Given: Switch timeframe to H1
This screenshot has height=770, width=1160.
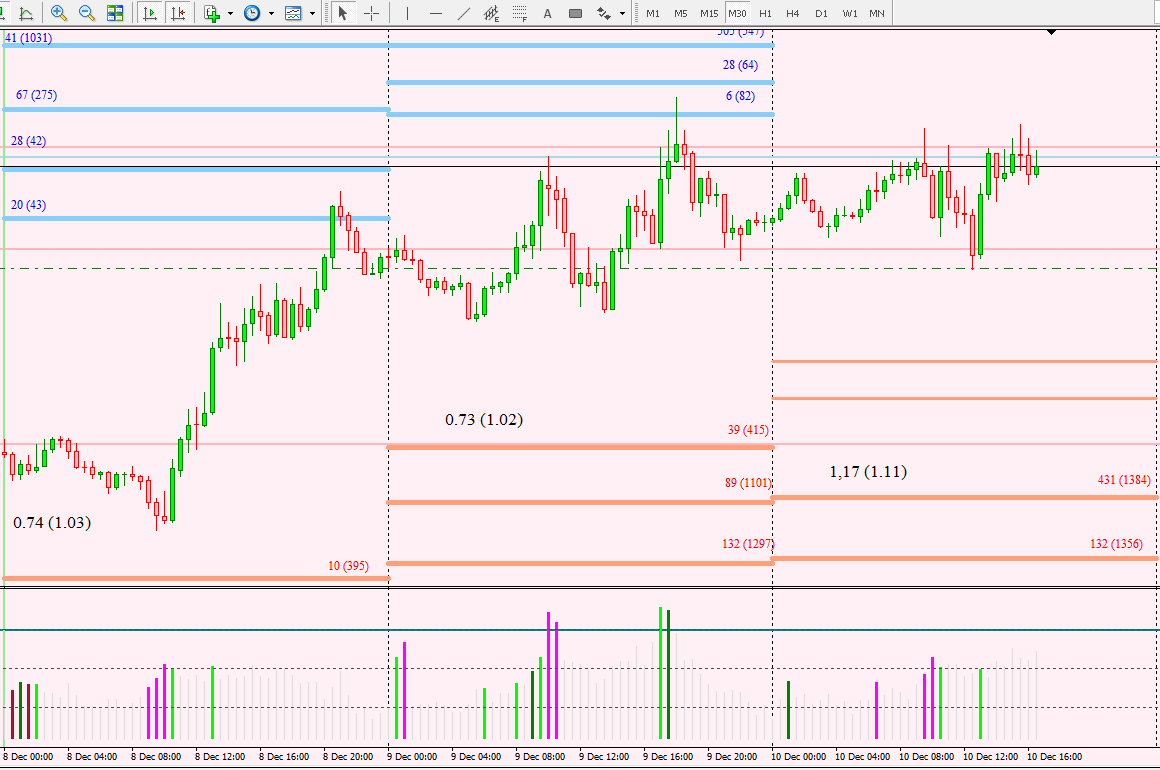Looking at the screenshot, I should [765, 13].
